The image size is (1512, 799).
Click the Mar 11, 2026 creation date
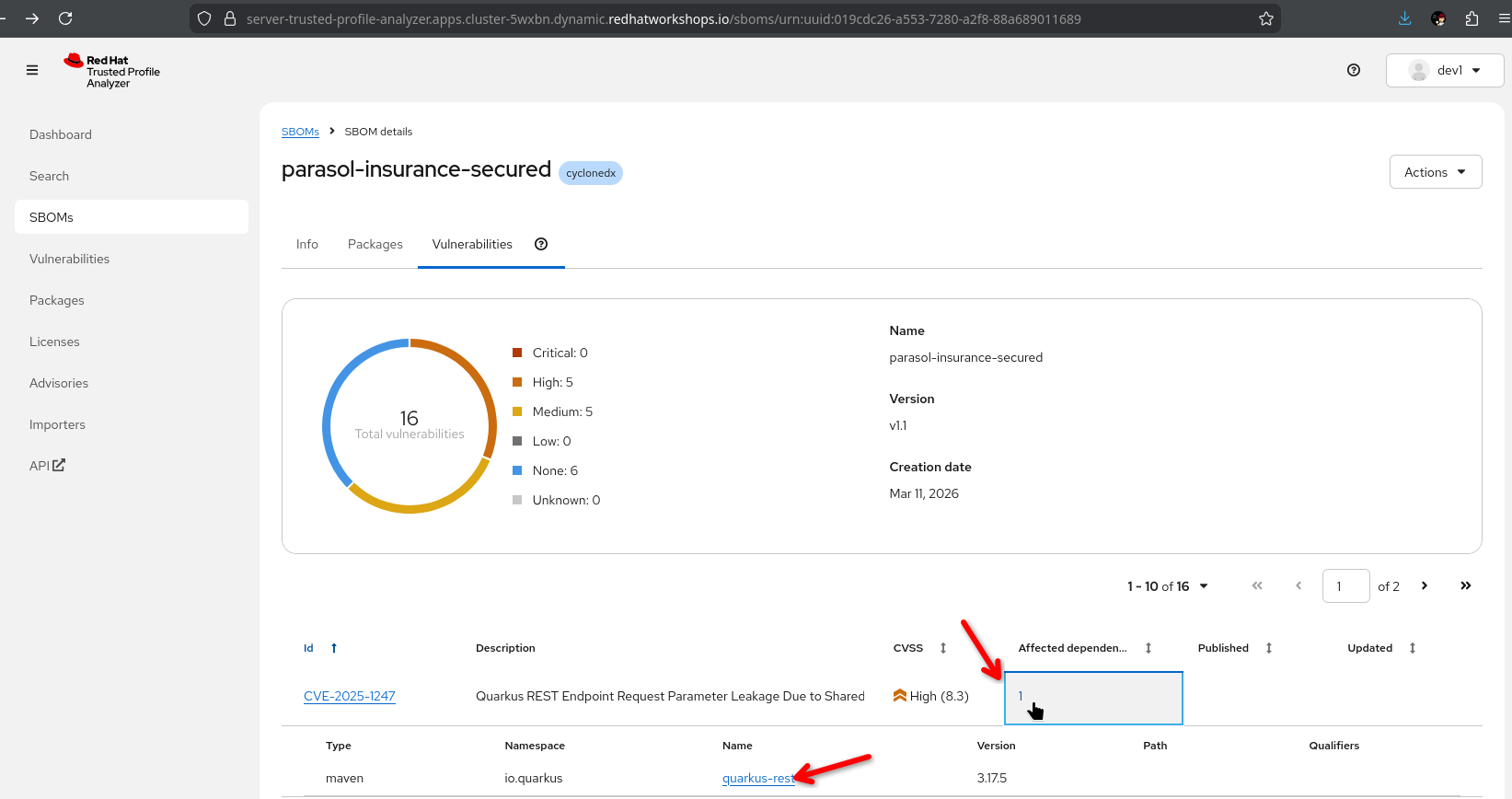pos(924,493)
